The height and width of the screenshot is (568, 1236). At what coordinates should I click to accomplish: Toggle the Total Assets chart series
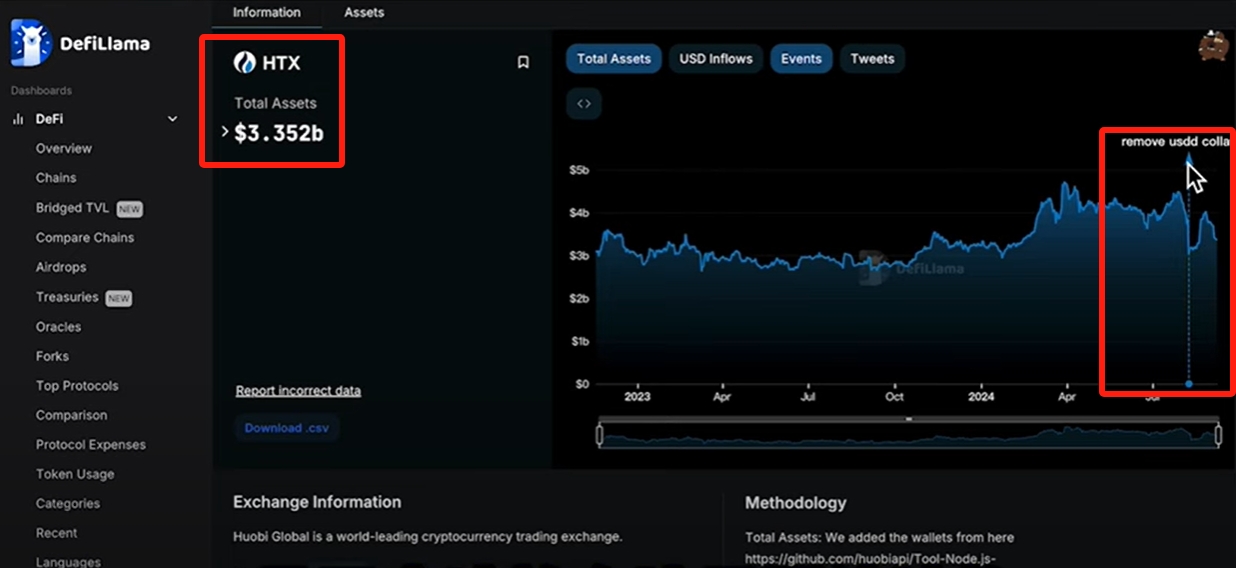(614, 59)
